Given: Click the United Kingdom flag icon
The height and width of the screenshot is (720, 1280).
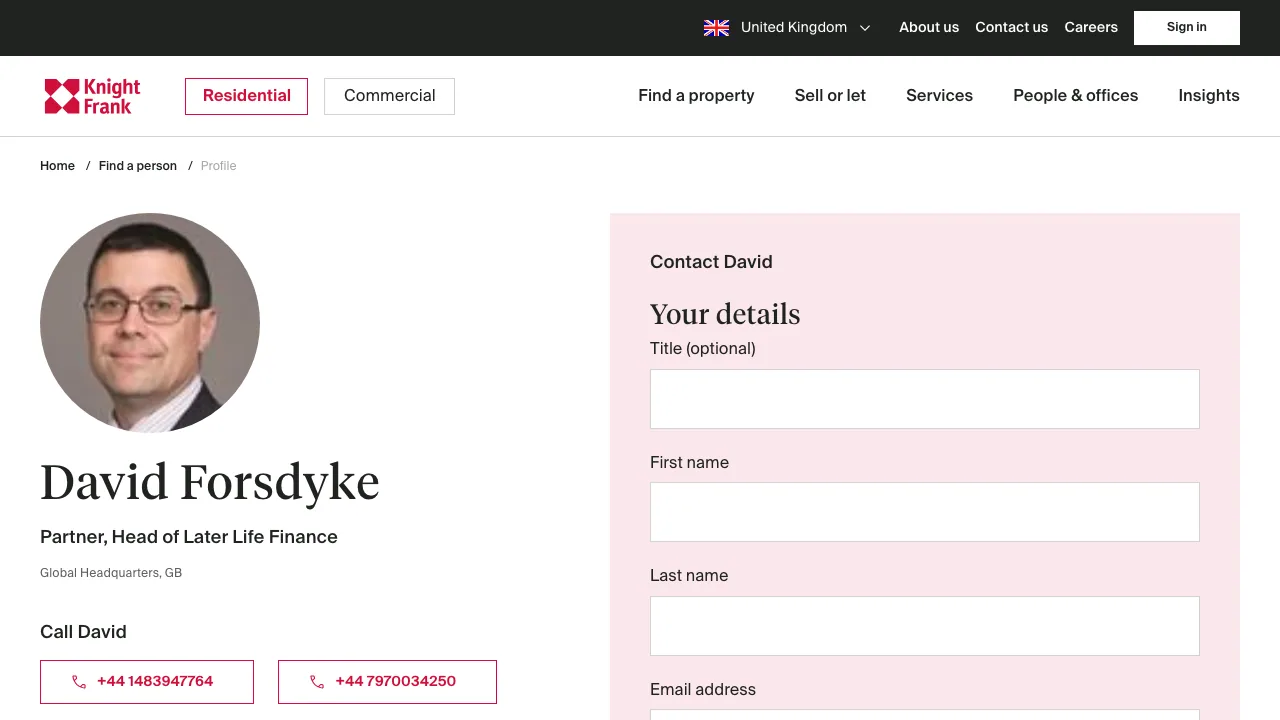Looking at the screenshot, I should pyautogui.click(x=716, y=28).
